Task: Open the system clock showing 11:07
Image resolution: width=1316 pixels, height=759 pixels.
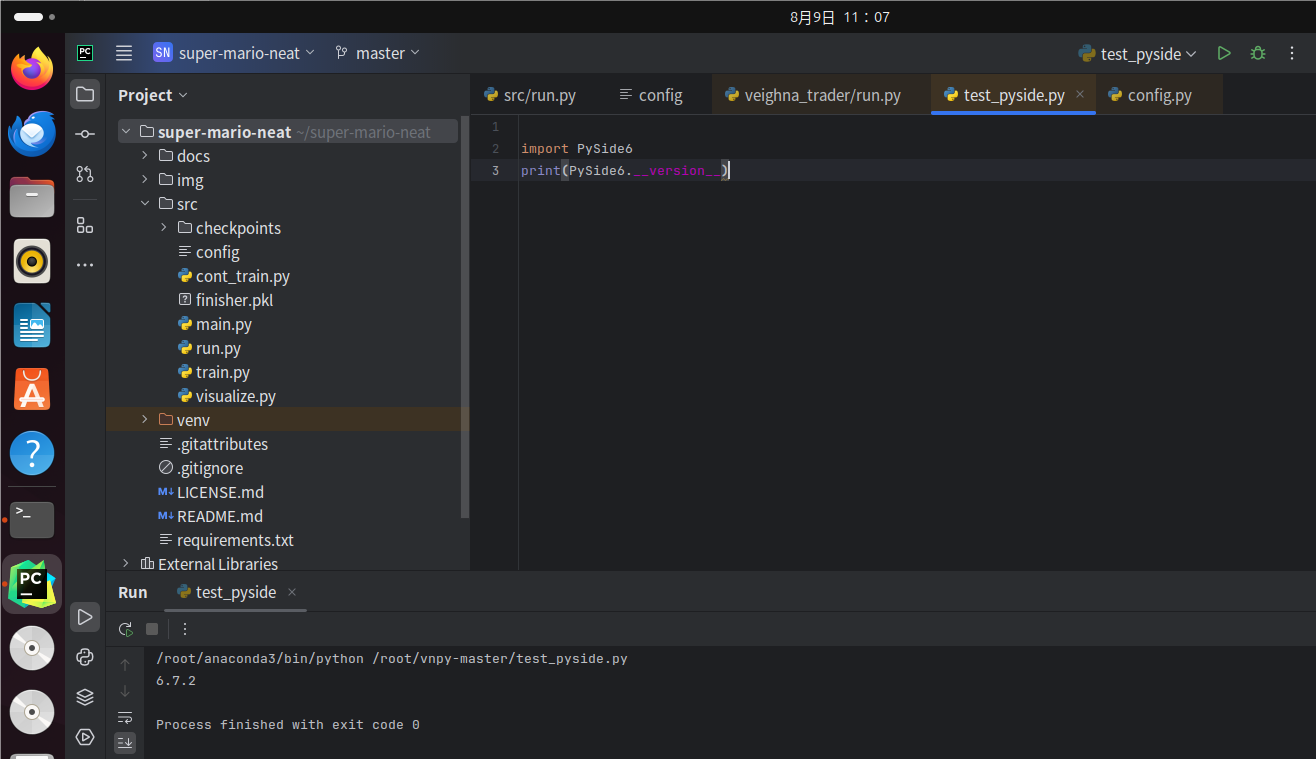Action: 839,17
